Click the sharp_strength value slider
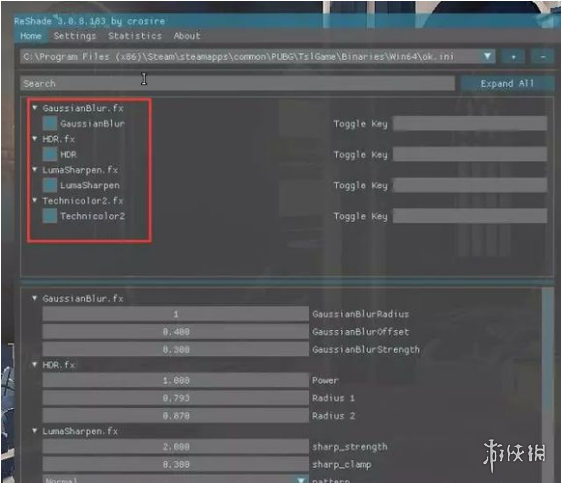 coord(175,447)
